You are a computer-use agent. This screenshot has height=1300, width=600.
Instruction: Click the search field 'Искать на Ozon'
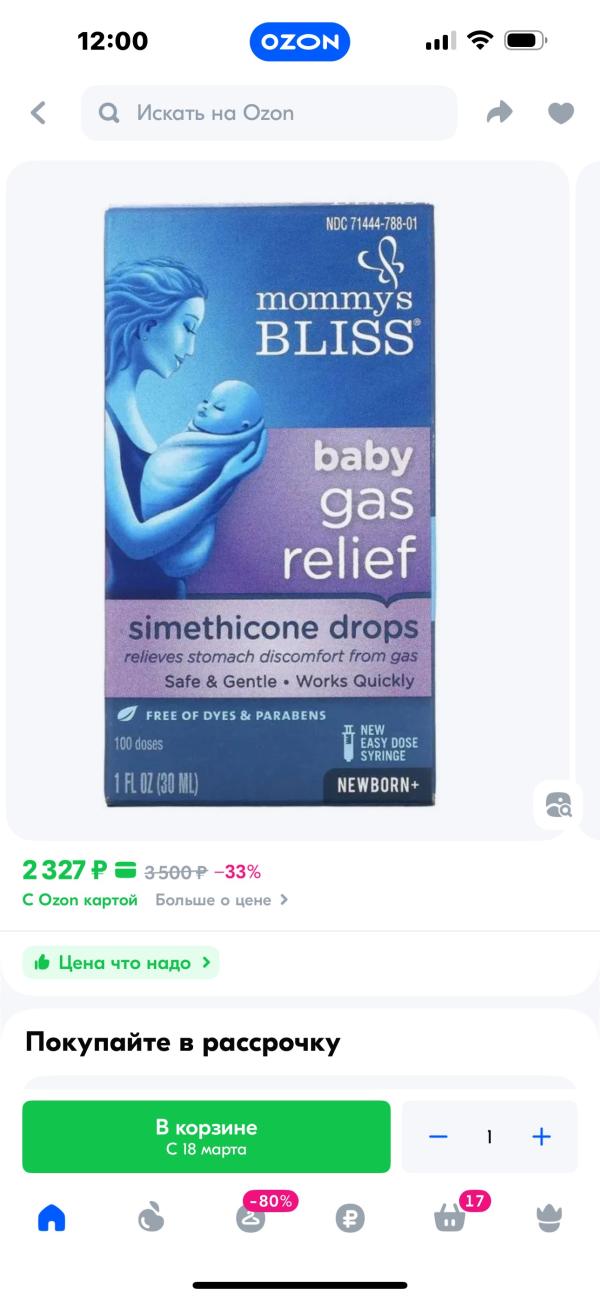click(x=269, y=113)
